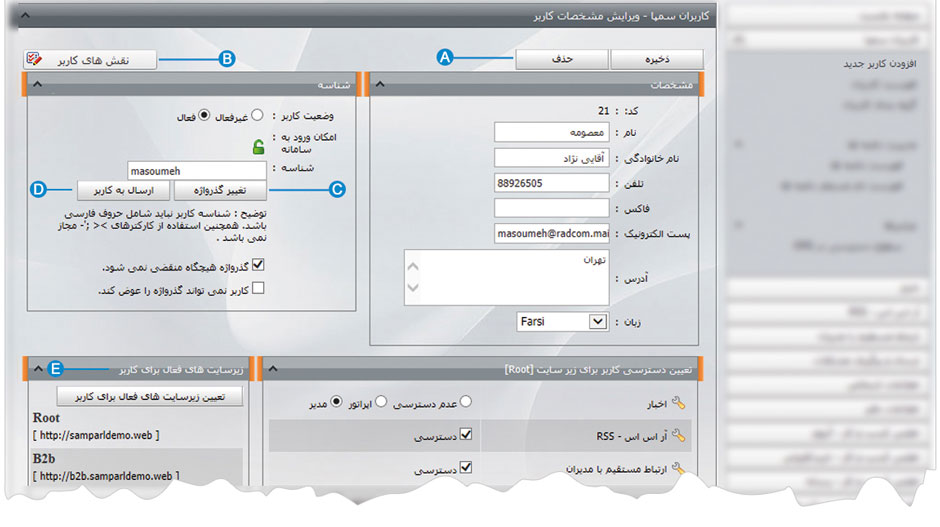
Task: Open the زبان dropdown showing Farsi
Action: pyautogui.click(x=598, y=322)
